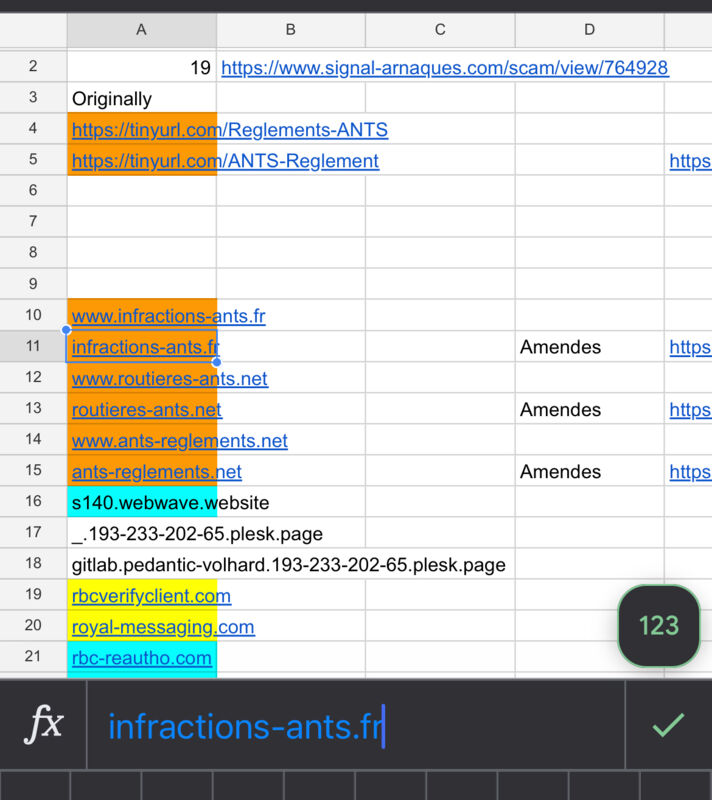Image resolution: width=712 pixels, height=800 pixels.
Task: Open the tinyurl Reglements-ANTS link
Action: pos(230,130)
